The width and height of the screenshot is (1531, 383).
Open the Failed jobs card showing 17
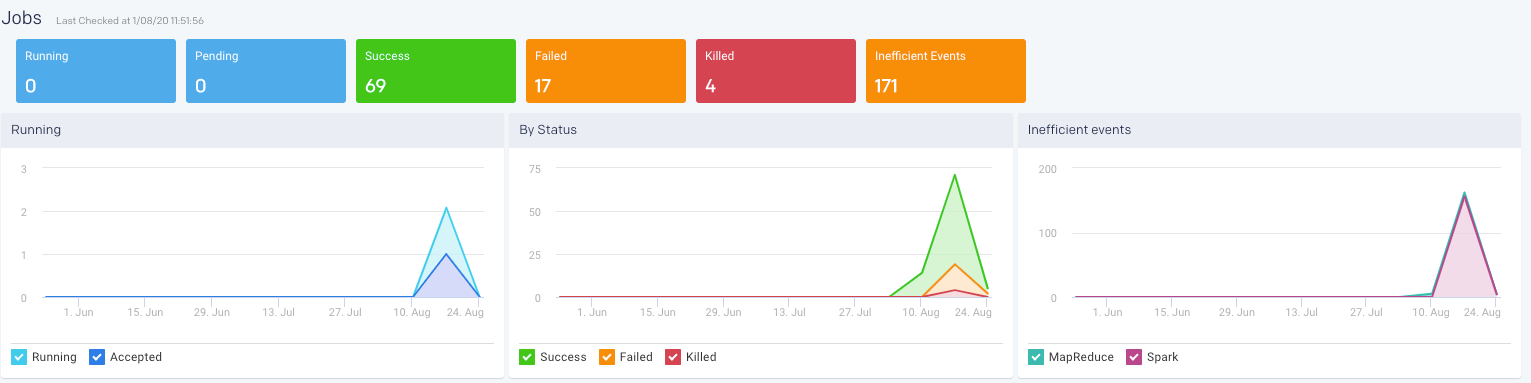tap(606, 71)
